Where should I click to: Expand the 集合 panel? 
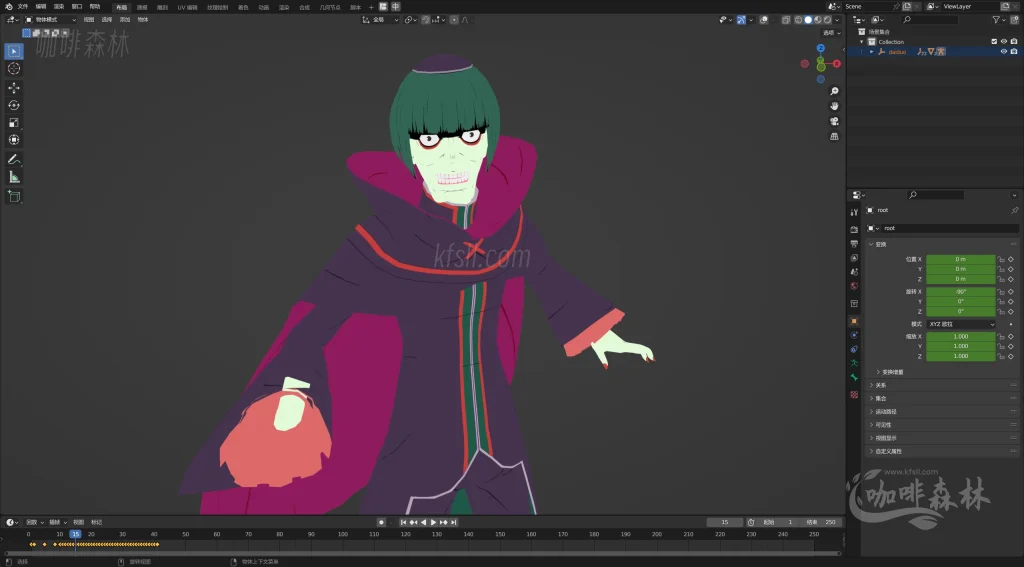tap(940, 398)
